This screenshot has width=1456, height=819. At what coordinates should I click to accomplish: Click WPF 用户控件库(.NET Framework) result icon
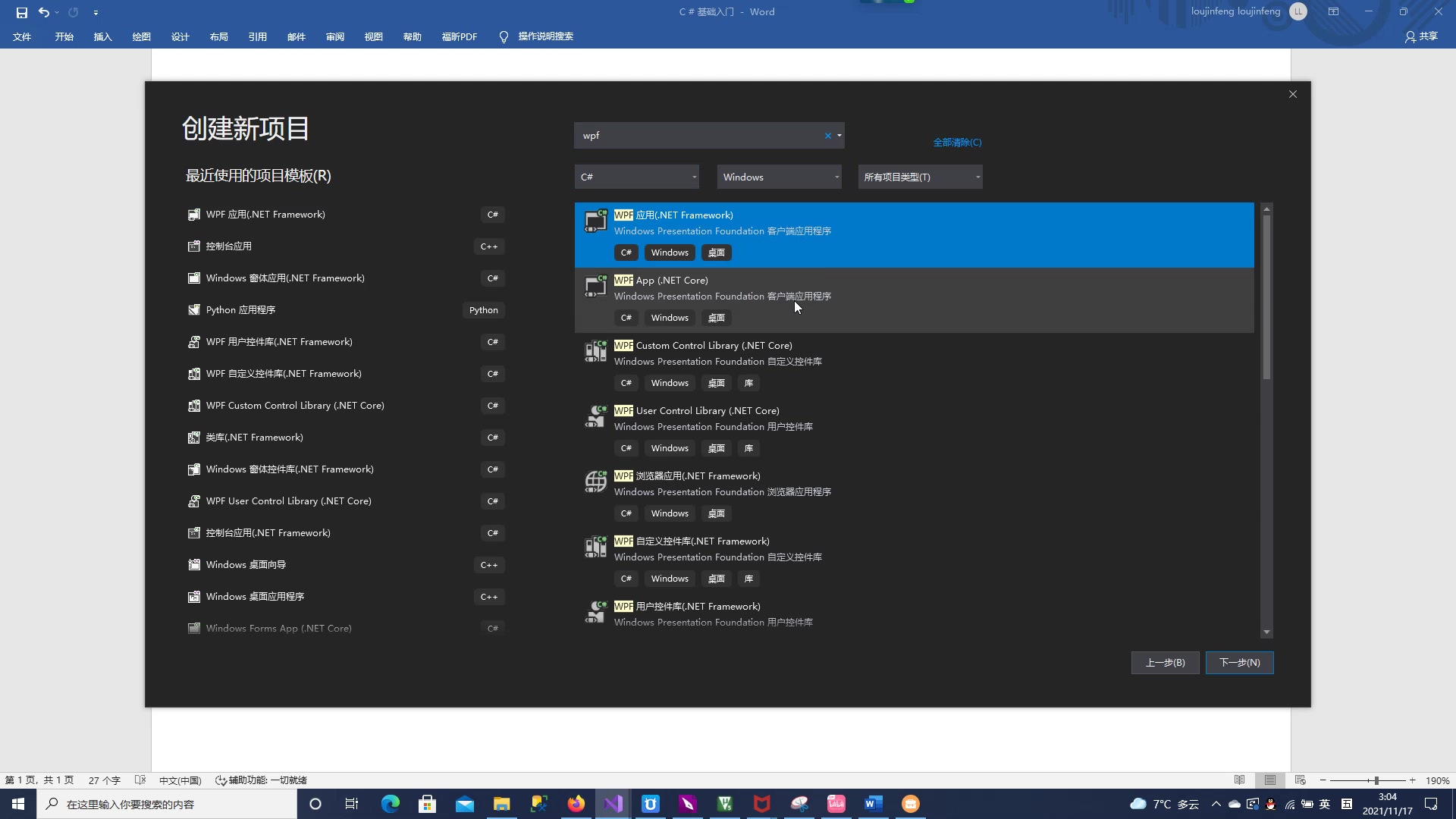pos(595,611)
